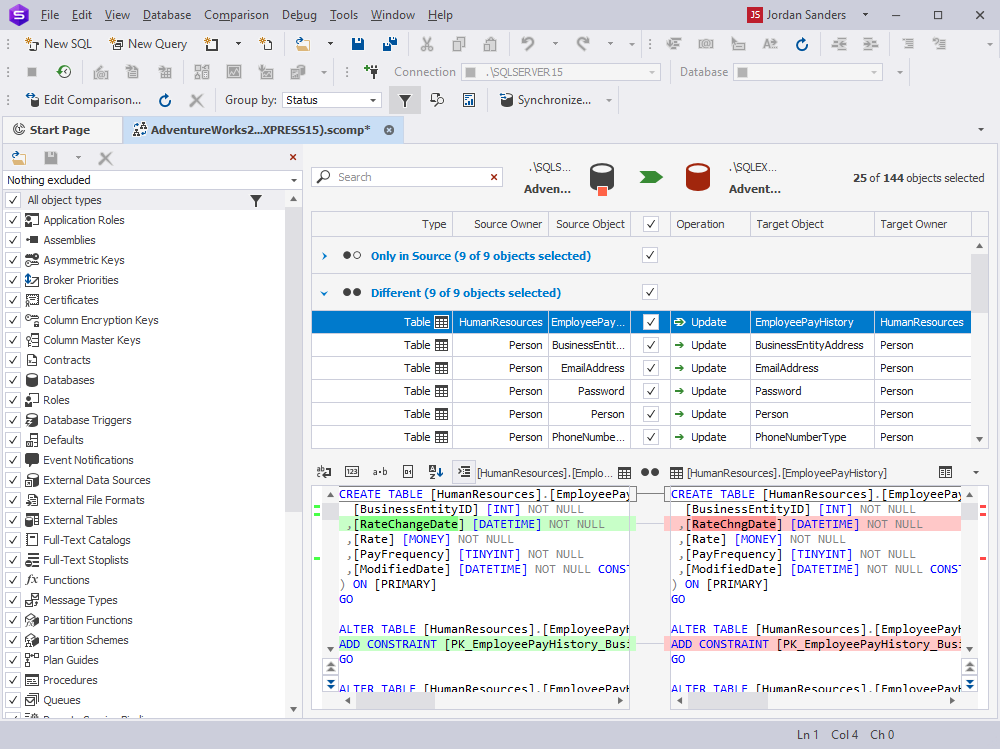Click the New connection plug icon
Screen dimensions: 1000x749
(371, 72)
